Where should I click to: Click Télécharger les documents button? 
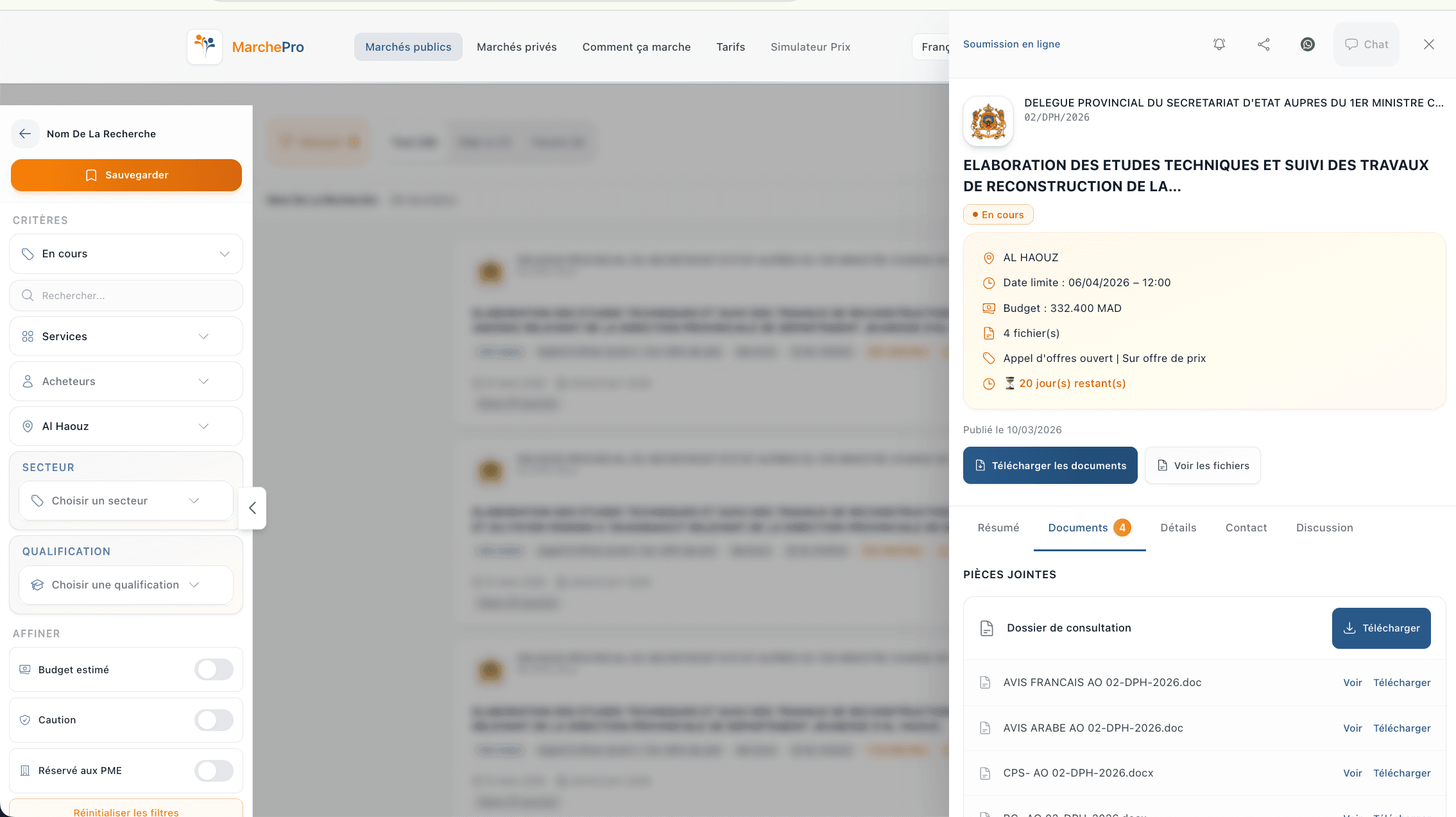(1050, 465)
